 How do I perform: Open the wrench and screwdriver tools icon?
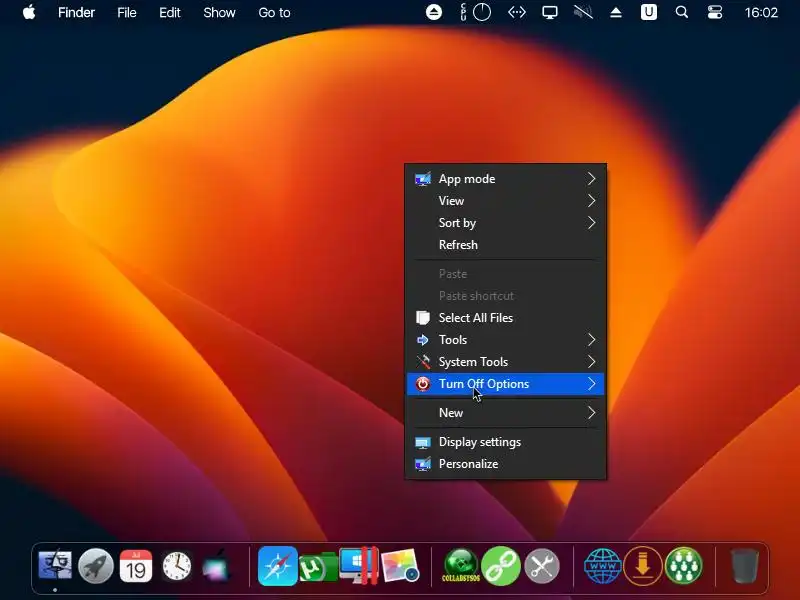pyautogui.click(x=542, y=566)
